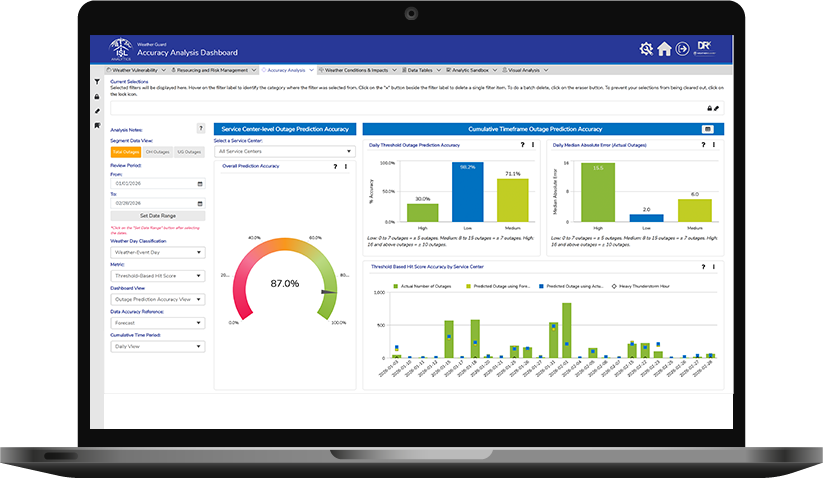Screen dimensions: 823x478
Task: Go to the home icon
Action: 664,49
